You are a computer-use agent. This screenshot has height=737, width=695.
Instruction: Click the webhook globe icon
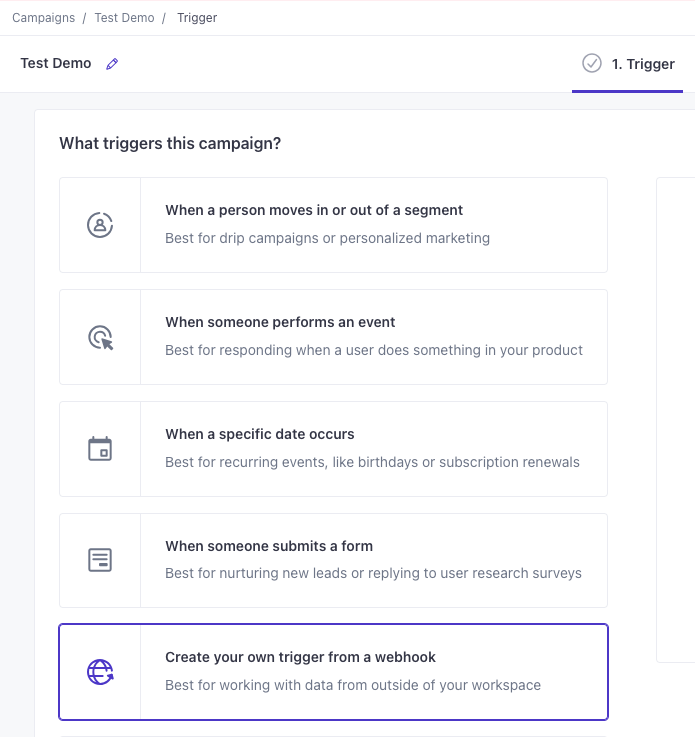click(x=100, y=672)
